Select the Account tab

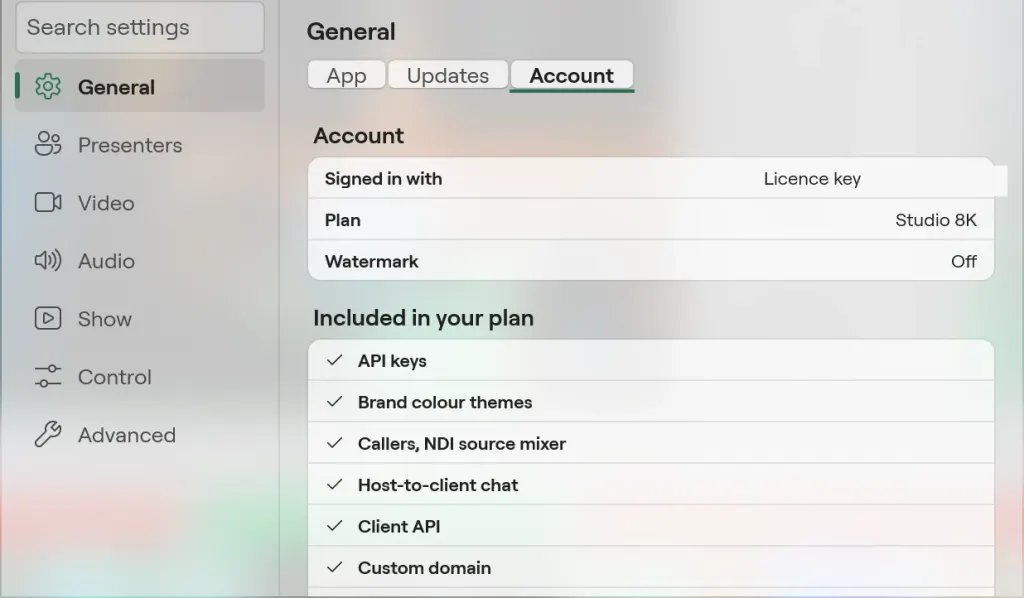571,75
